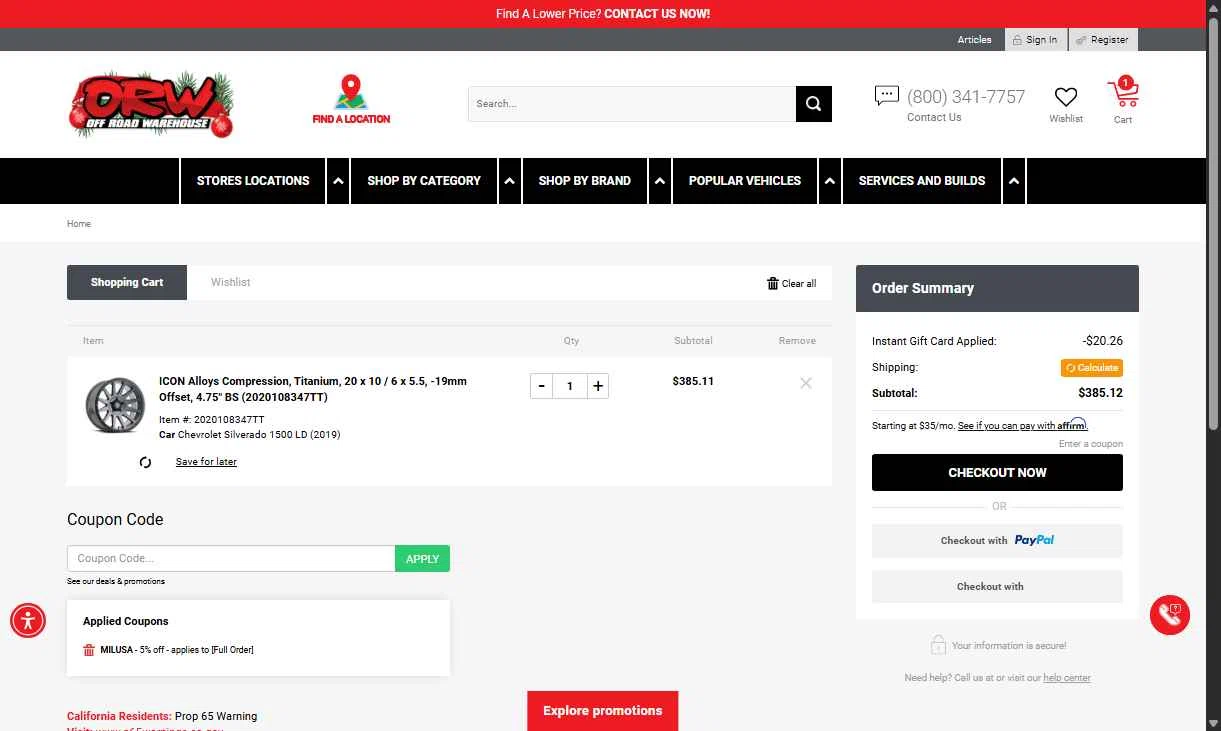Decrease quantity with minus button
The height and width of the screenshot is (731, 1221).
(x=541, y=386)
